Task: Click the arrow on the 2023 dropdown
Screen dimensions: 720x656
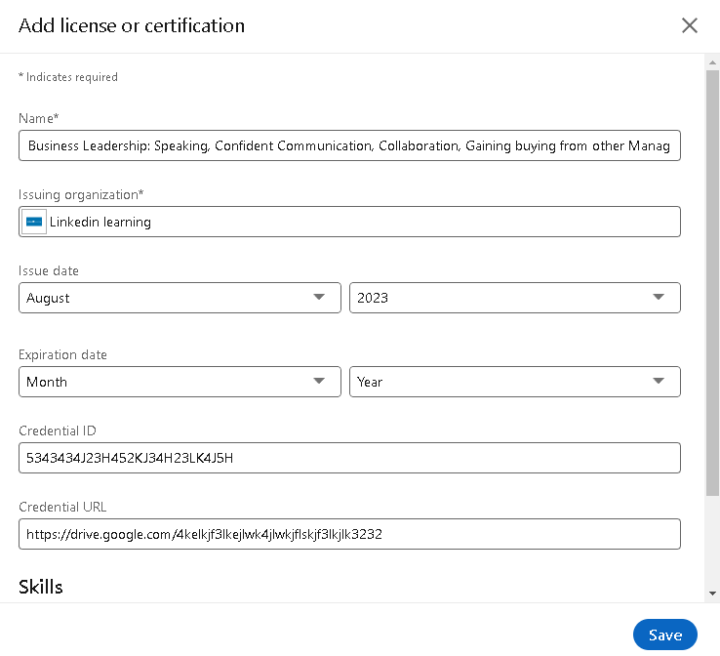Action: 658,297
